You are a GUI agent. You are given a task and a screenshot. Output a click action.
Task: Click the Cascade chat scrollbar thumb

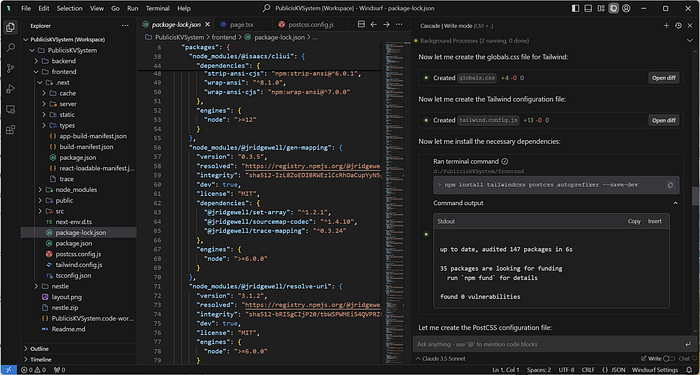pos(695,196)
